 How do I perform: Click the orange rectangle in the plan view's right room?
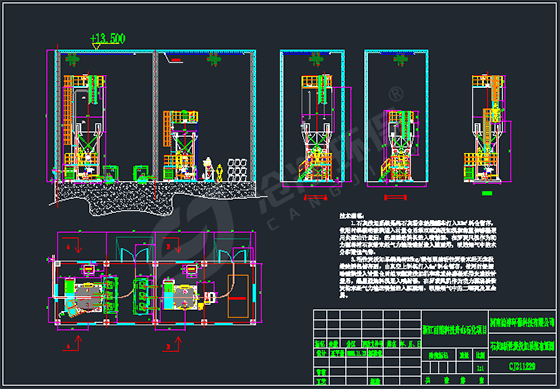(238, 296)
